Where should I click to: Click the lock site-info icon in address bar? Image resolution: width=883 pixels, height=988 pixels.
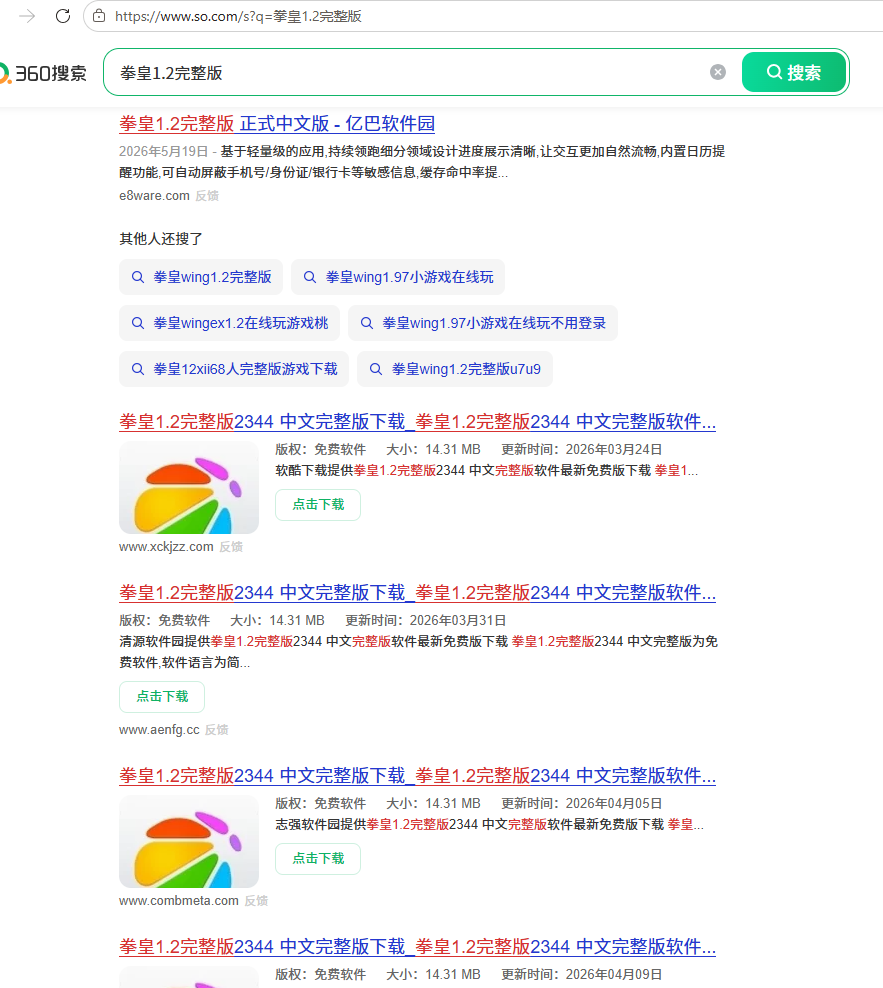(99, 16)
